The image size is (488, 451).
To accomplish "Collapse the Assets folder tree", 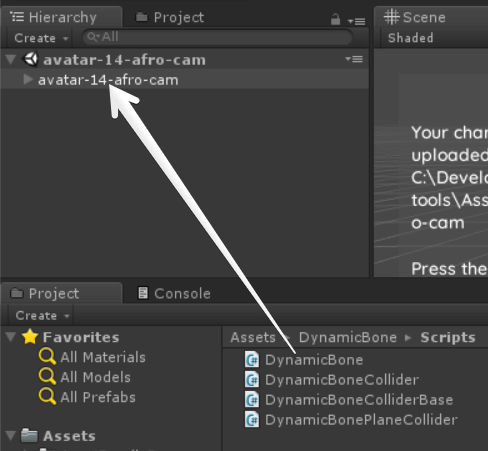I will pos(11,435).
